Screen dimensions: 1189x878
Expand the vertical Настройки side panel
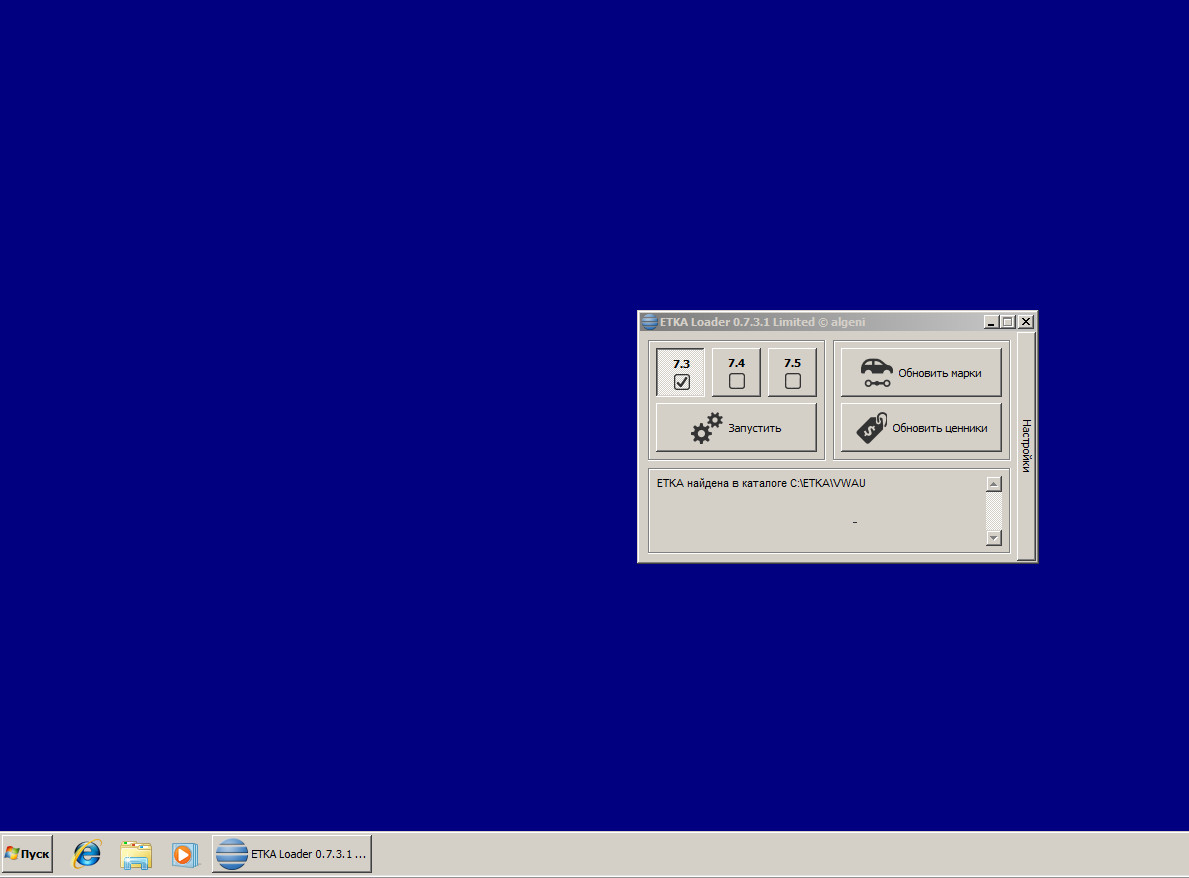(x=1026, y=446)
